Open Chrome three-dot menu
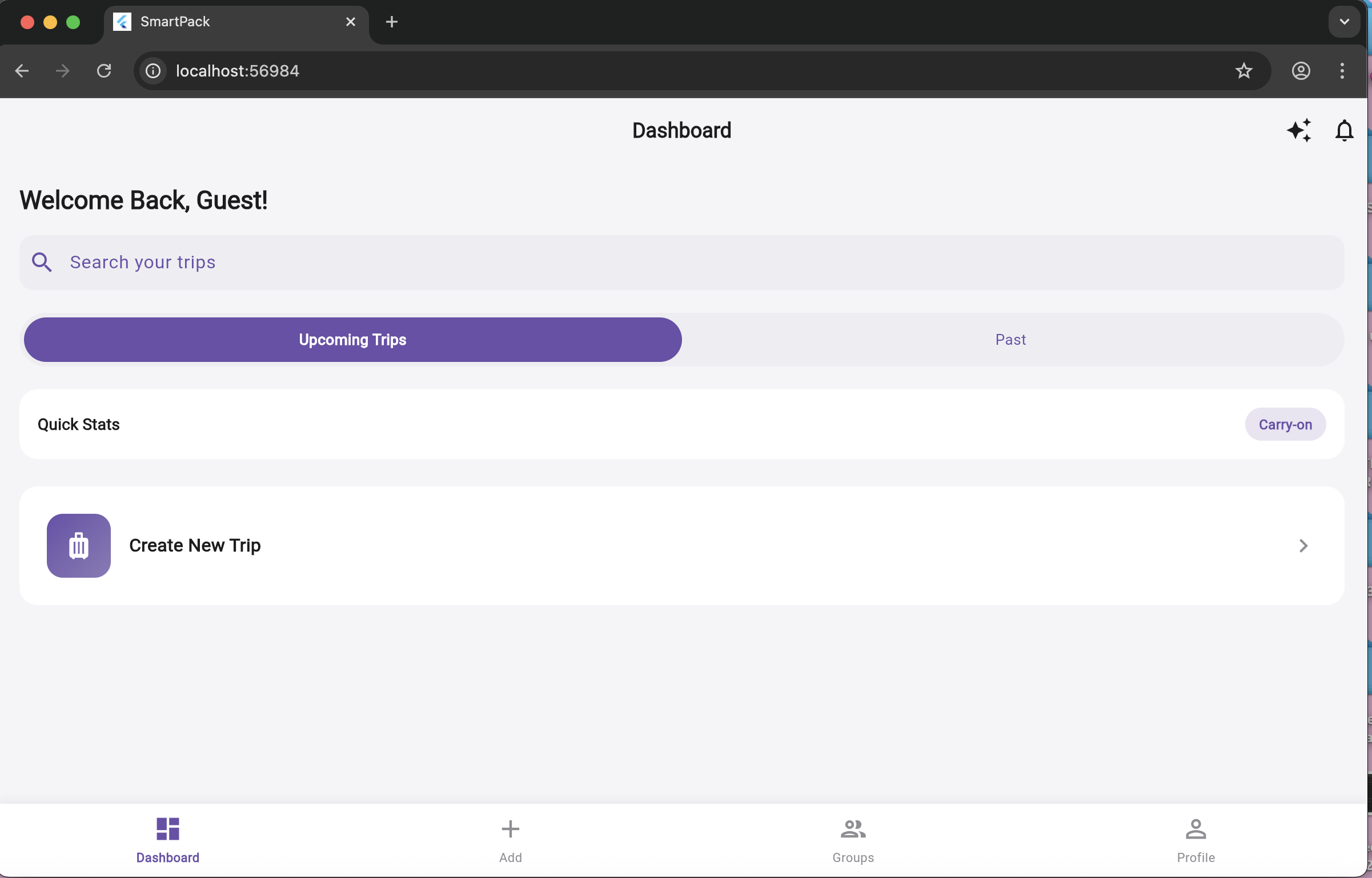 [1342, 71]
